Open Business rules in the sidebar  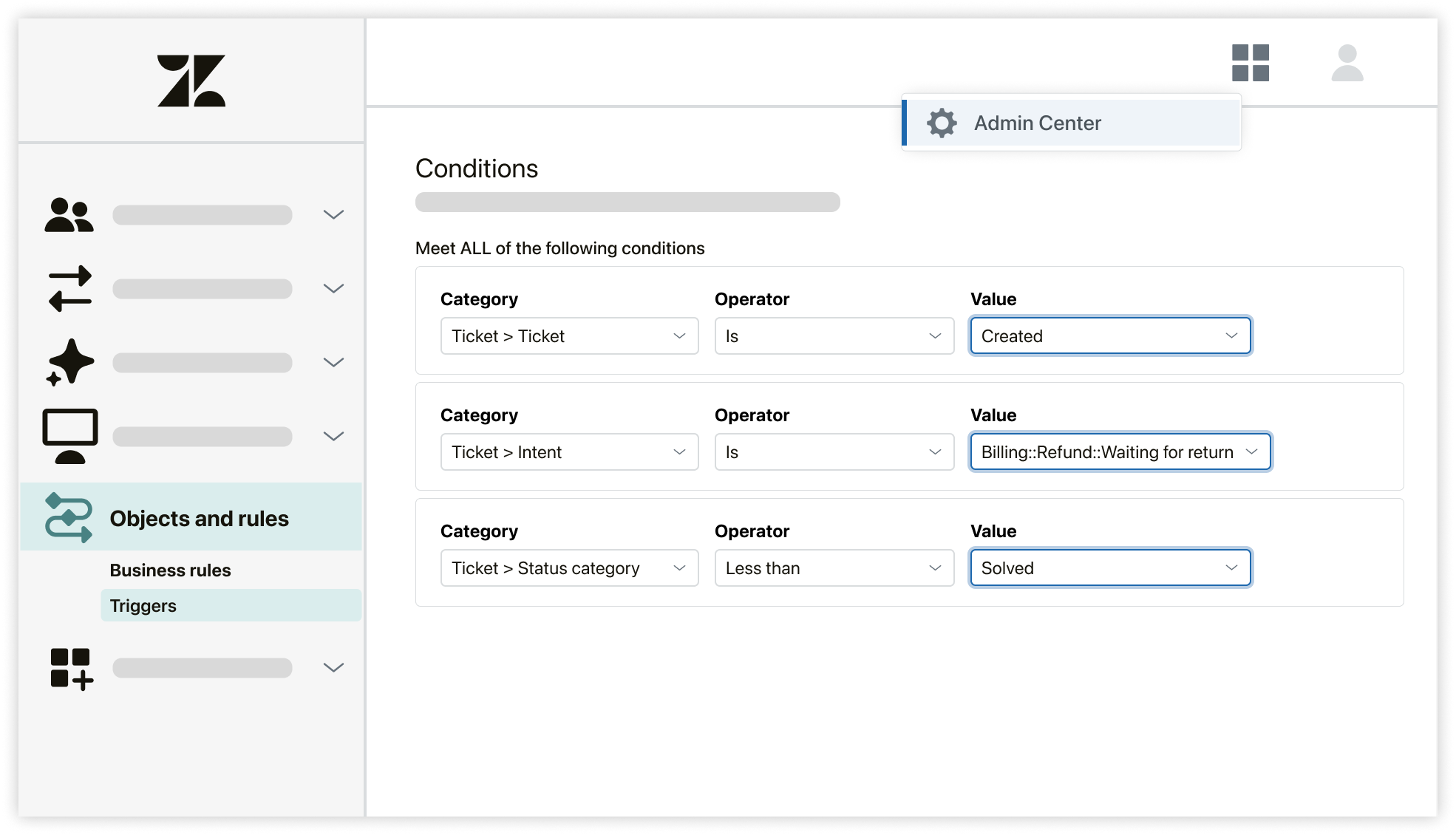[171, 570]
